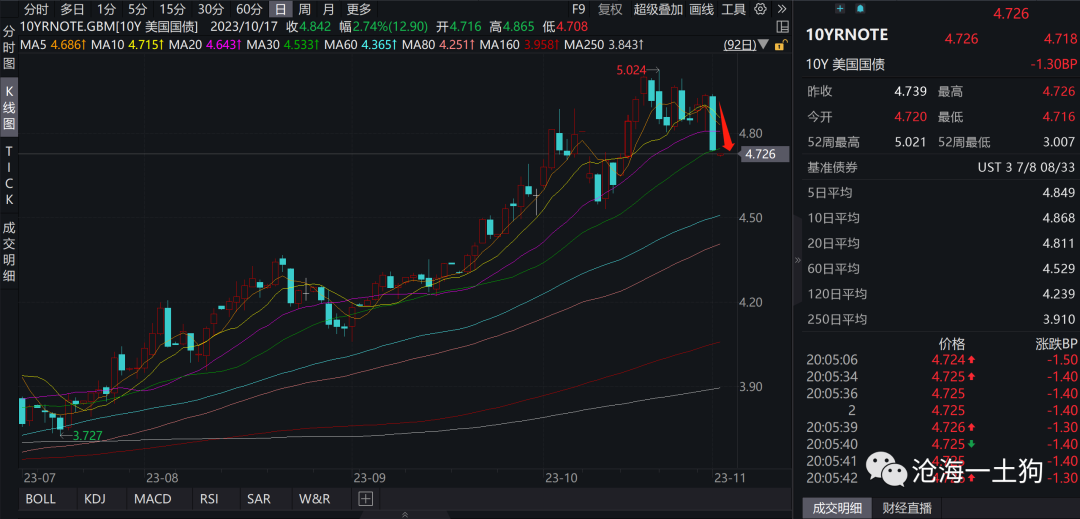Click the 20:05:40 trade row
This screenshot has width=1080, height=519.
(x=940, y=443)
